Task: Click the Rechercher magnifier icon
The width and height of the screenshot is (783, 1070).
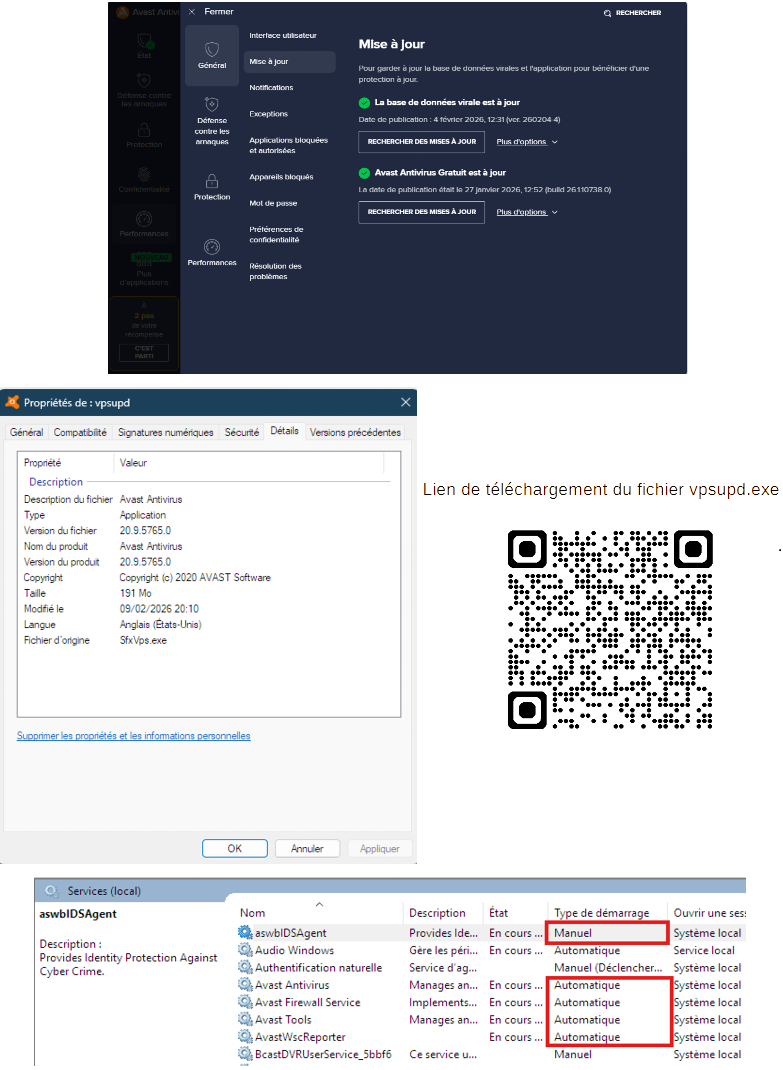Action: pos(607,13)
